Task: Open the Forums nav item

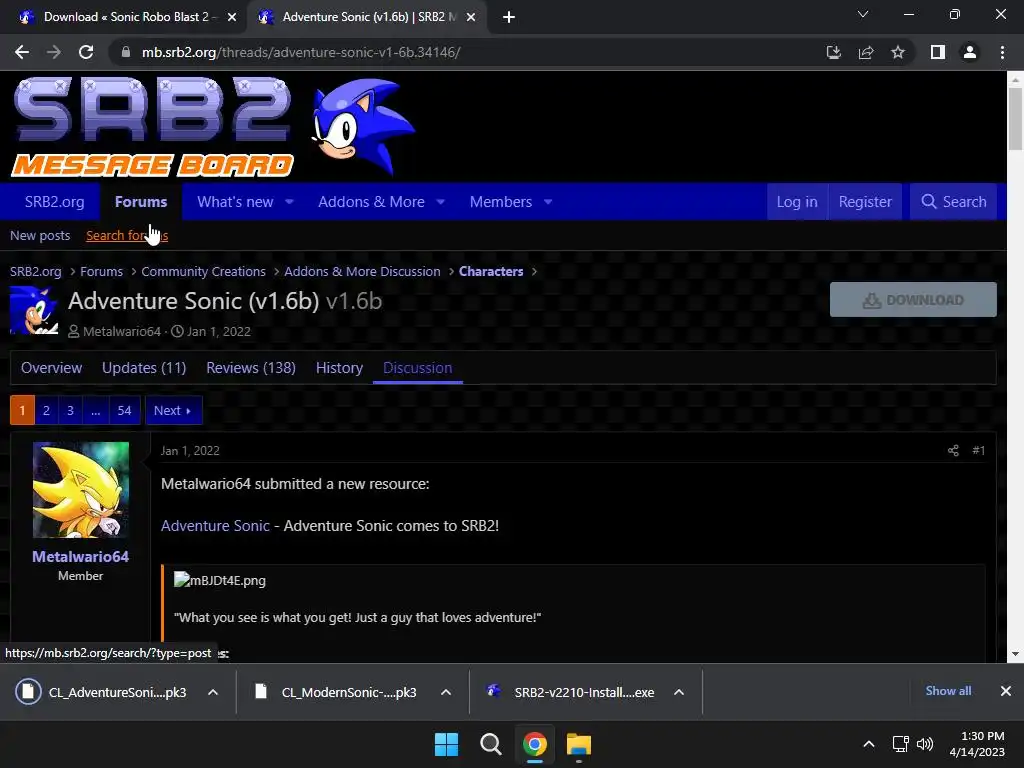Action: (141, 202)
